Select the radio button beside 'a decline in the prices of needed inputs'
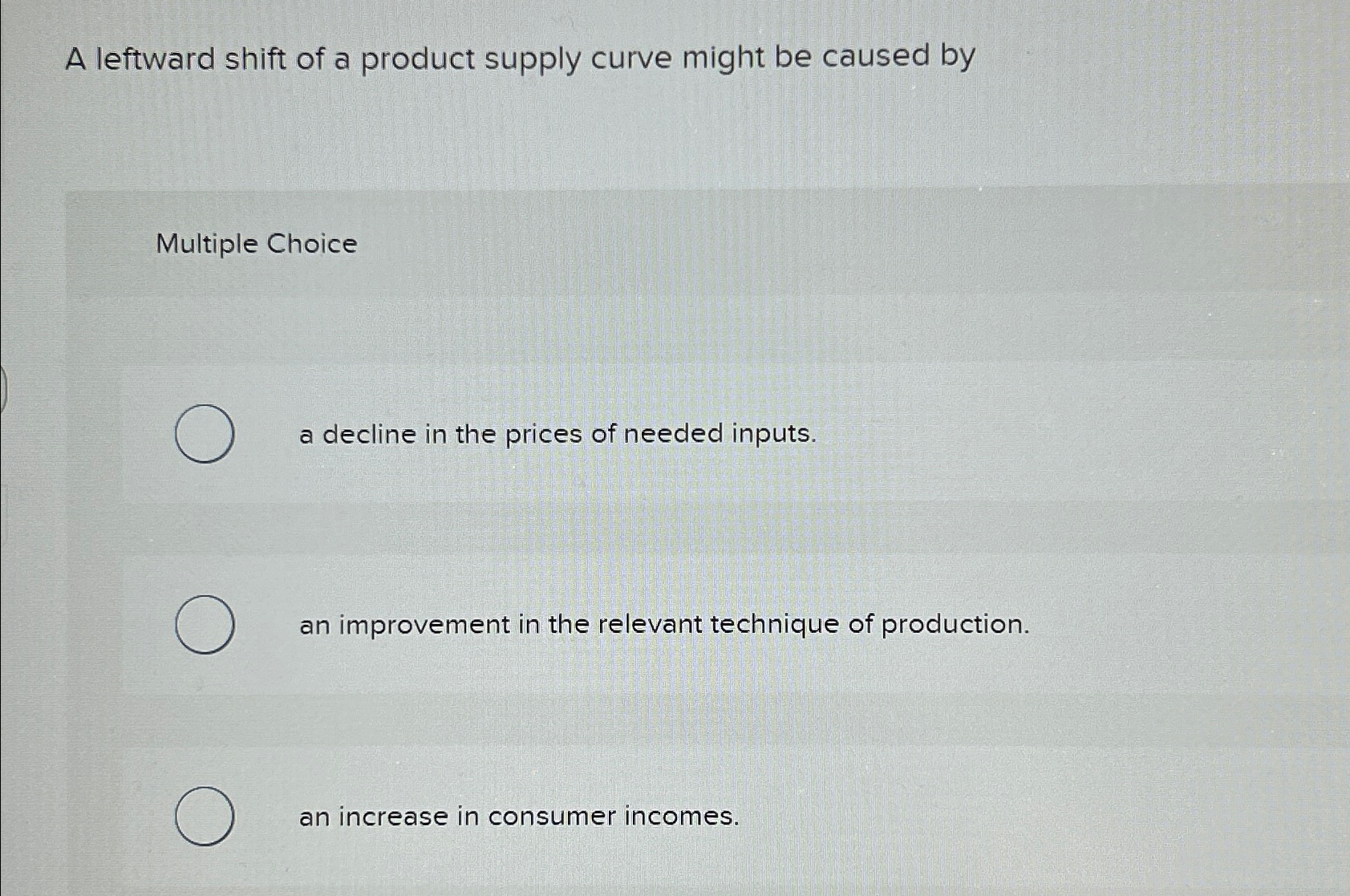The height and width of the screenshot is (896, 1350). tap(204, 433)
